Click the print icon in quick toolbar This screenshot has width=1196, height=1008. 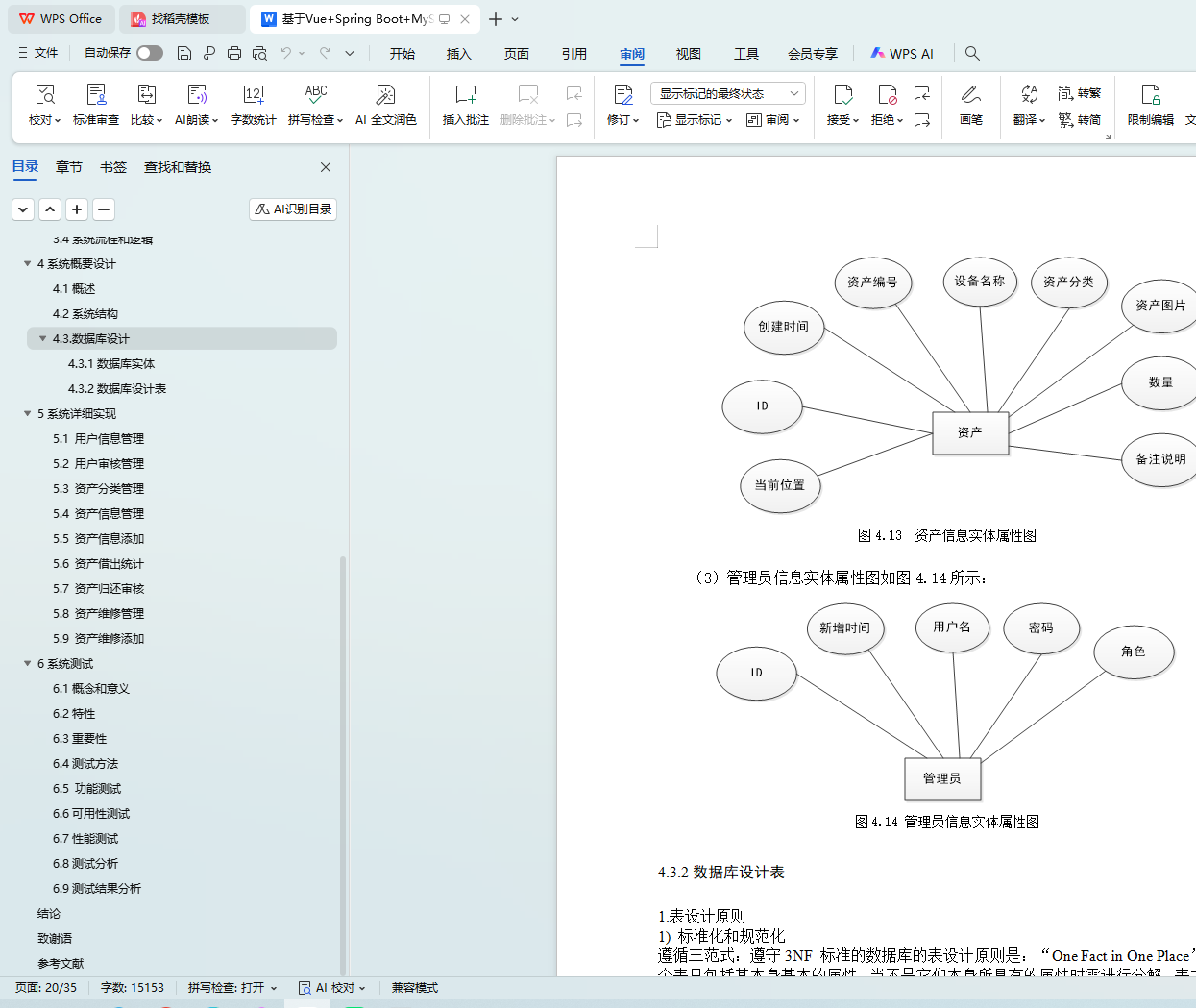tap(234, 53)
